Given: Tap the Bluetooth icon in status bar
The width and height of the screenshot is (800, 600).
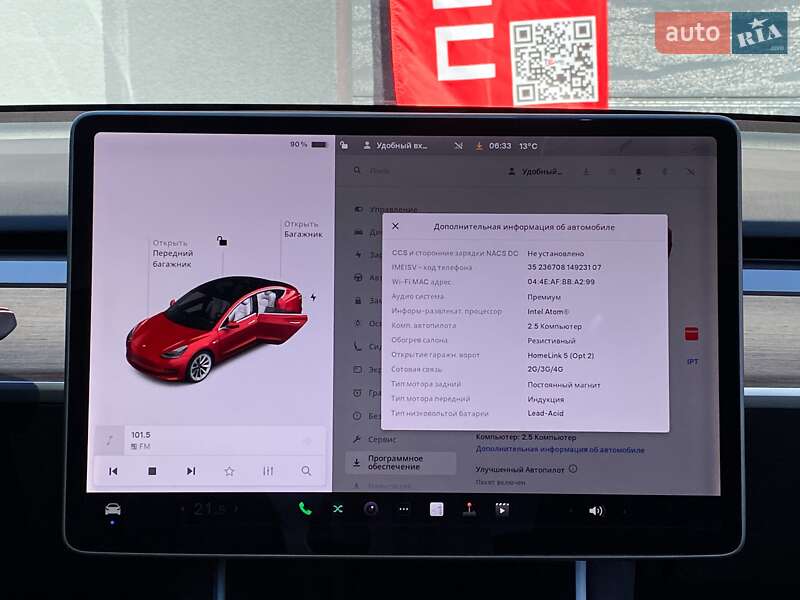Looking at the screenshot, I should (456, 146).
